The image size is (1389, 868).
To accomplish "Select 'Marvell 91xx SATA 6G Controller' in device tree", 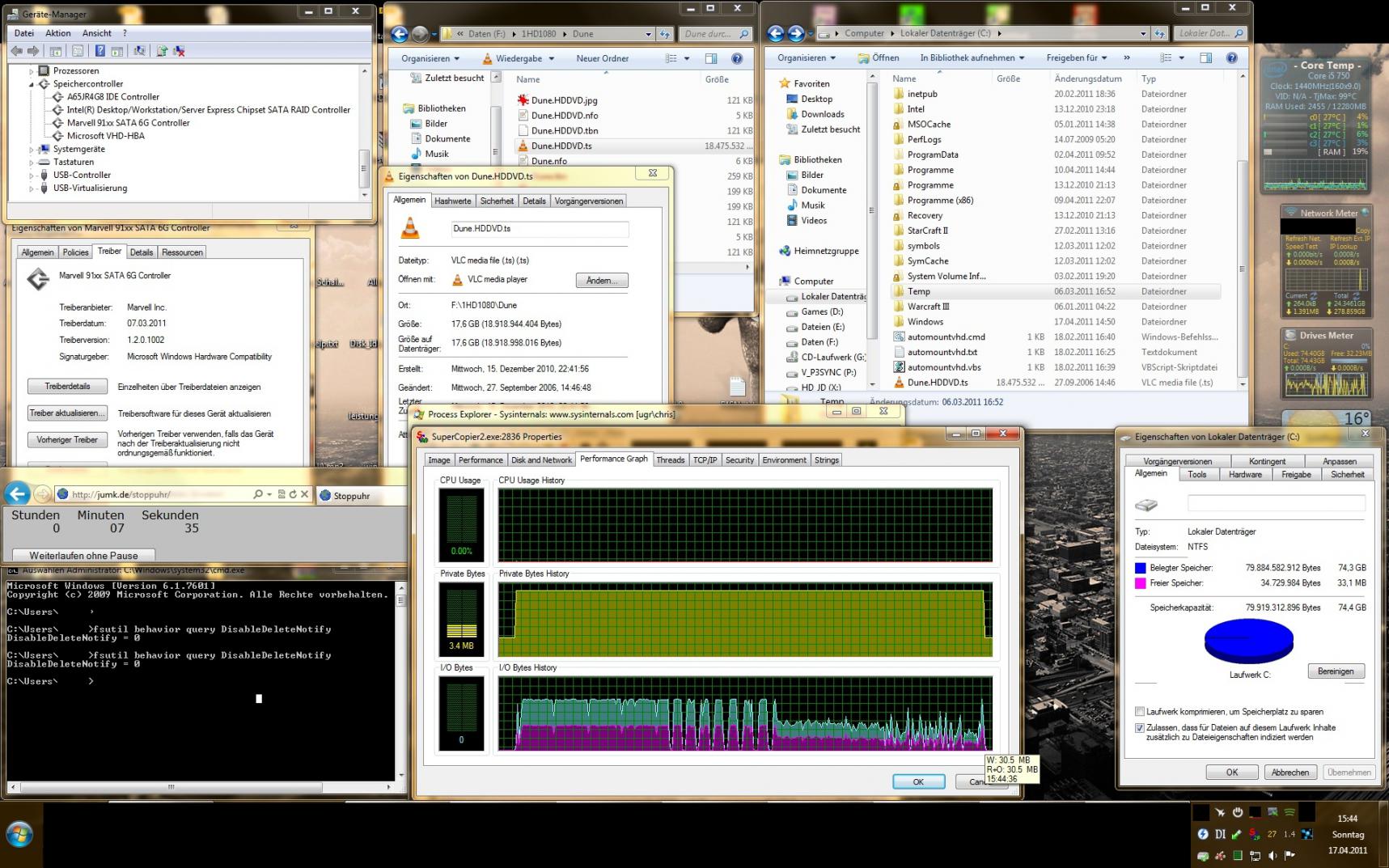I will [129, 123].
